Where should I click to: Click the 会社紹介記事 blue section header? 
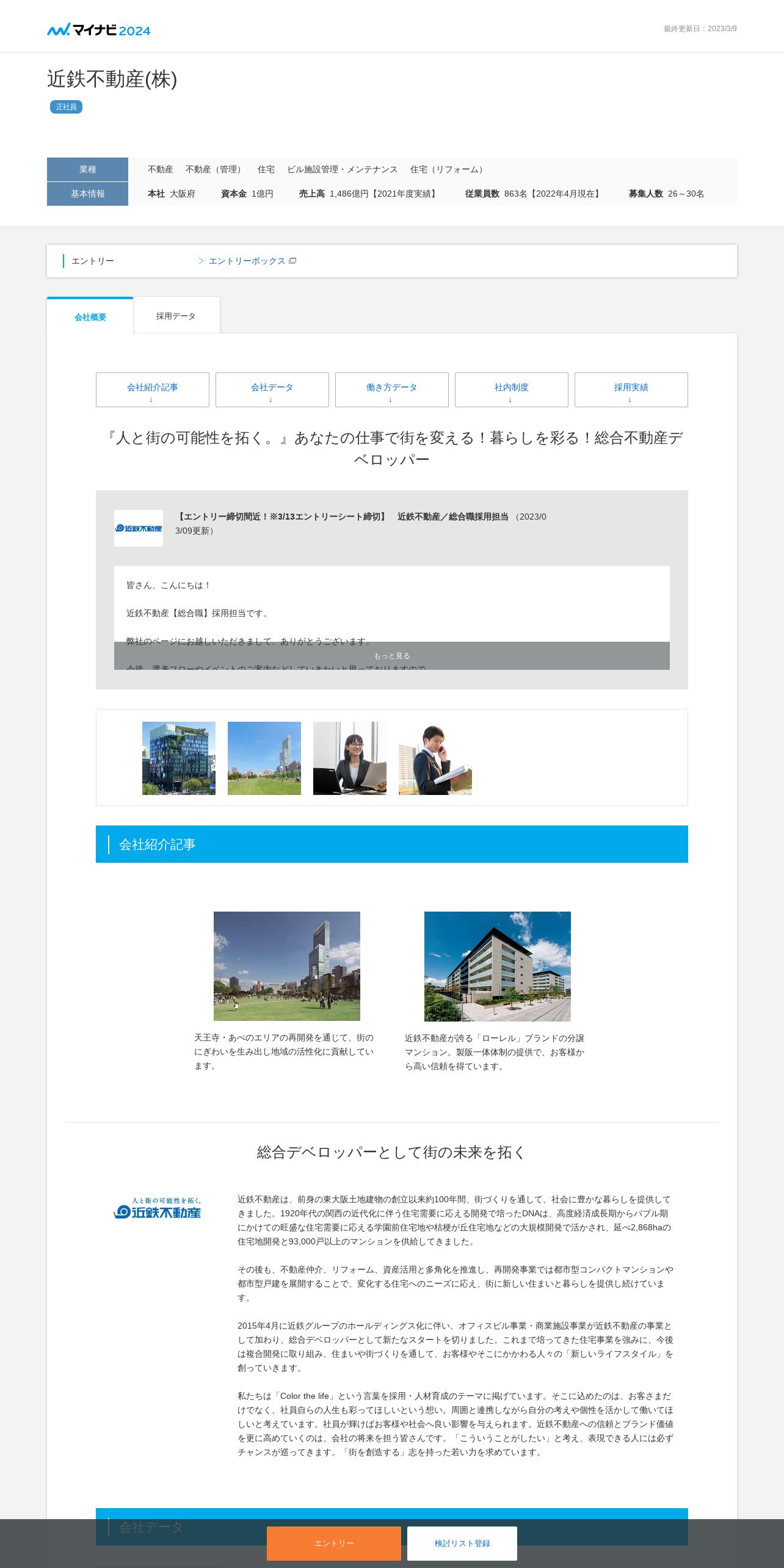pyautogui.click(x=392, y=844)
